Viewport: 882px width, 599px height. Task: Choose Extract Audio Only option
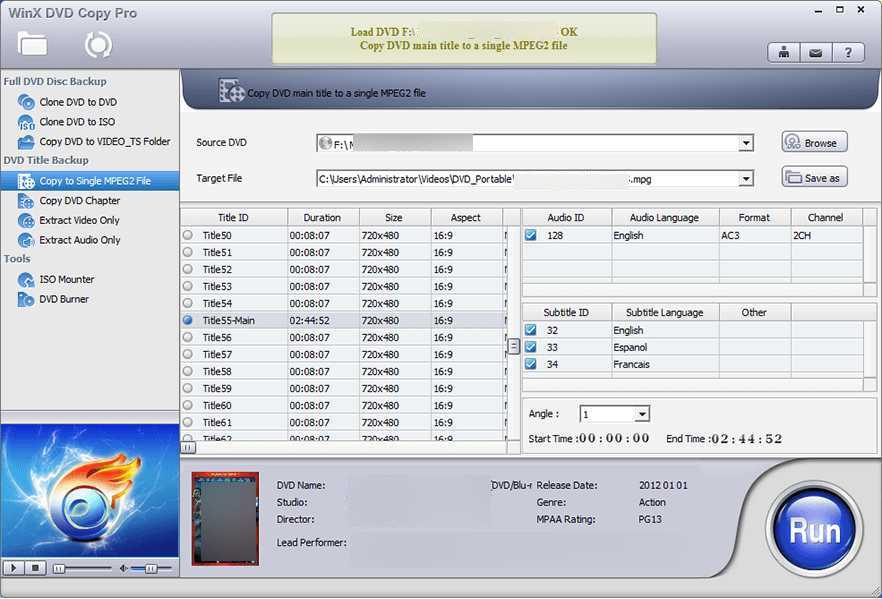tap(79, 240)
